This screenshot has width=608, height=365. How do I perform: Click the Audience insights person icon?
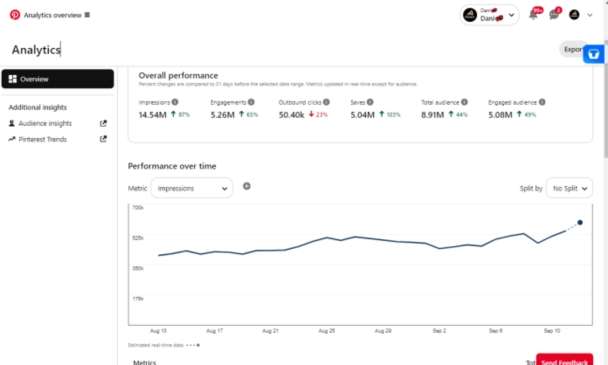click(12, 123)
